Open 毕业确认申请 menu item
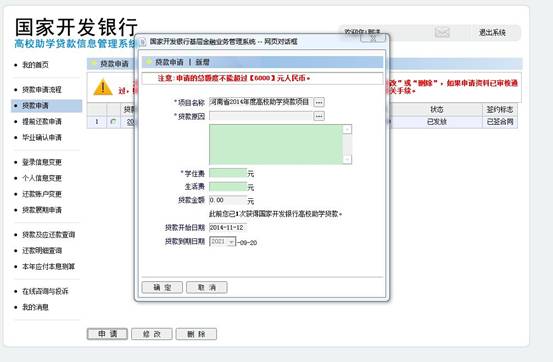Screen dimensions: 553x362 coord(42,137)
